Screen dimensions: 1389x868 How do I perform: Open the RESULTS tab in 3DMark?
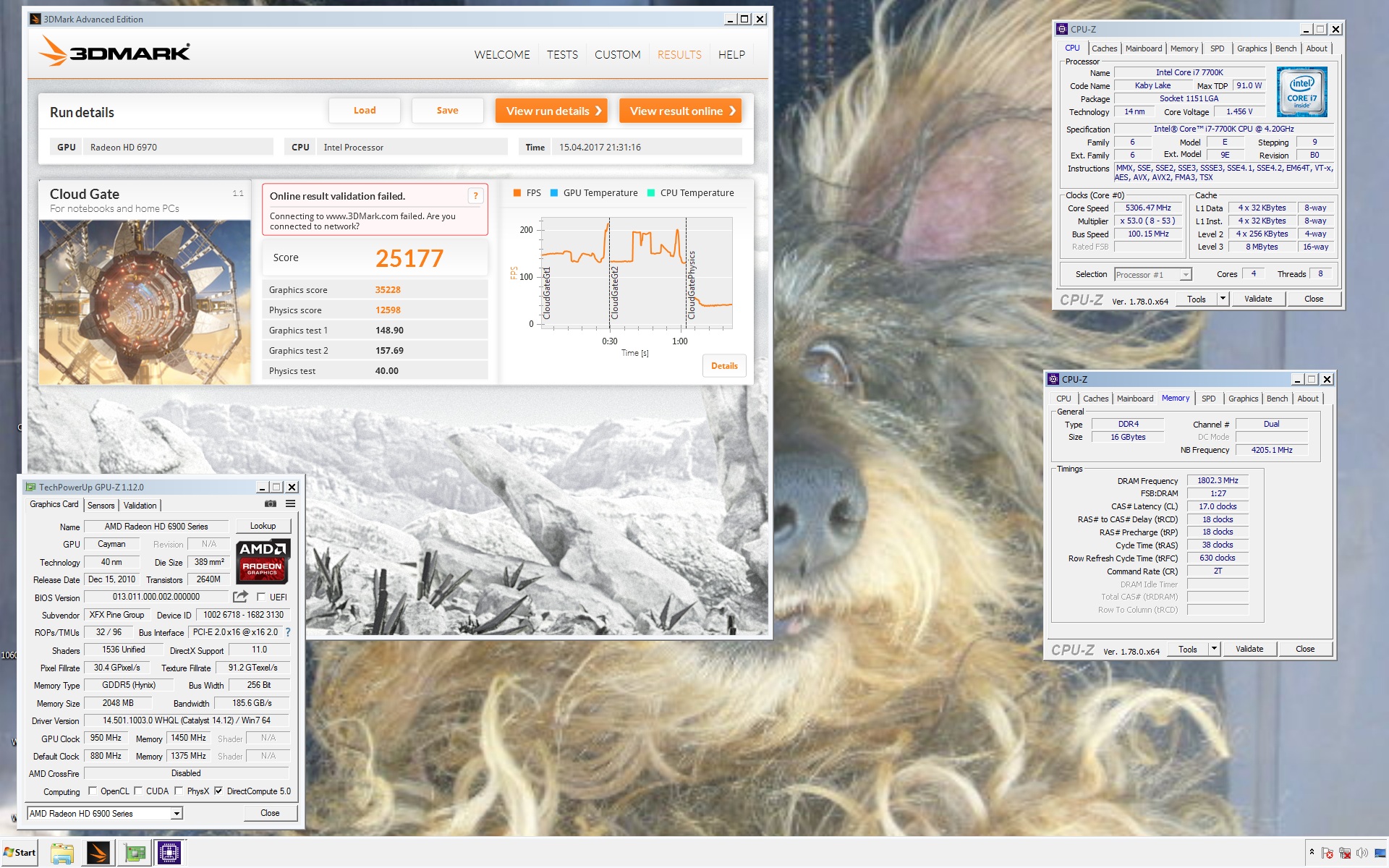point(679,54)
